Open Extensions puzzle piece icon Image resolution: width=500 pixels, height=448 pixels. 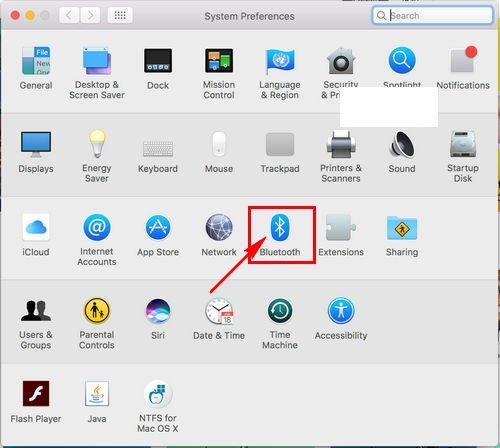tap(341, 227)
